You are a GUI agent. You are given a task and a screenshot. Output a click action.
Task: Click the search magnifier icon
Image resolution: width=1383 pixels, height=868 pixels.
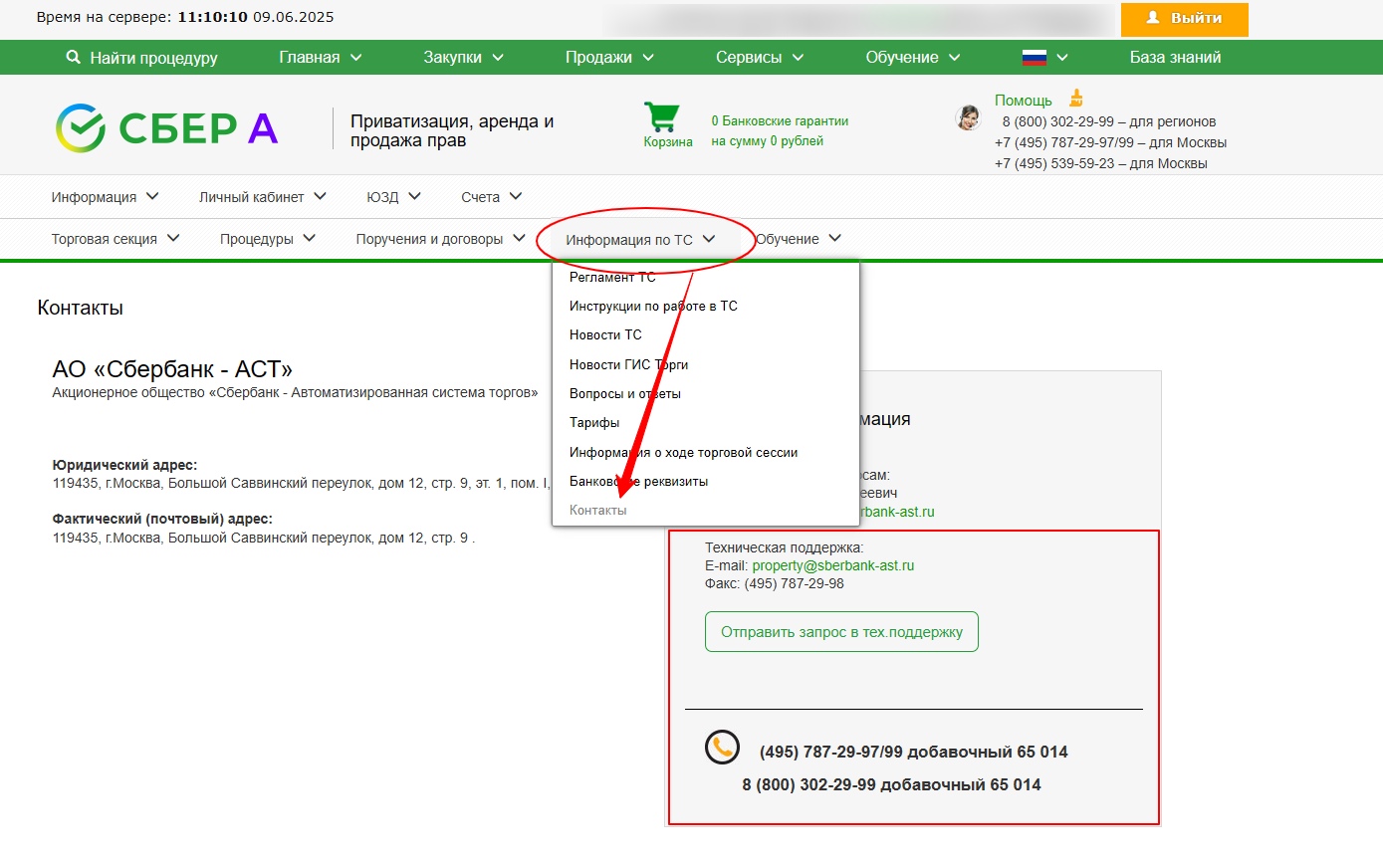coord(73,58)
